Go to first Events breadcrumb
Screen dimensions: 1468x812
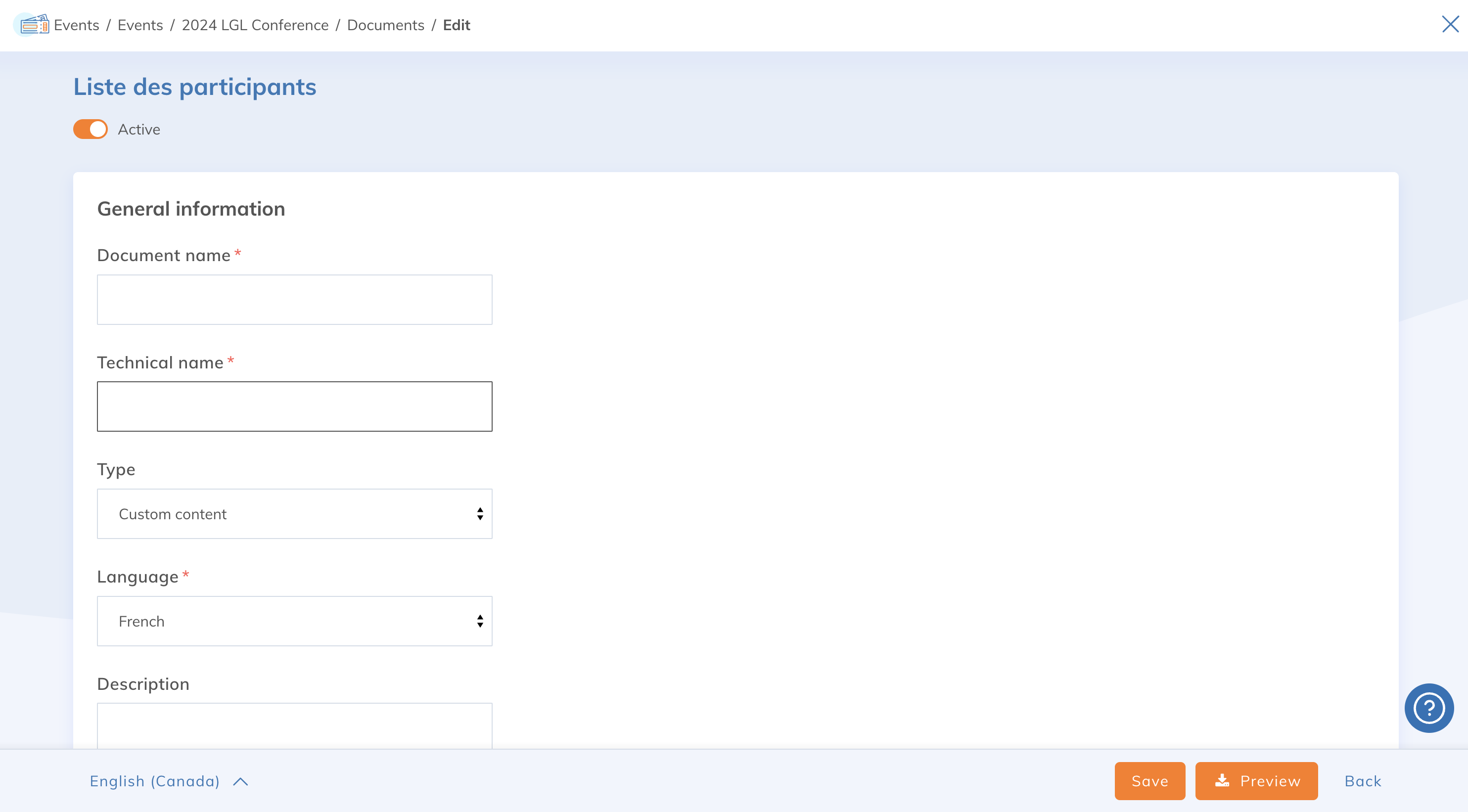coord(76,25)
